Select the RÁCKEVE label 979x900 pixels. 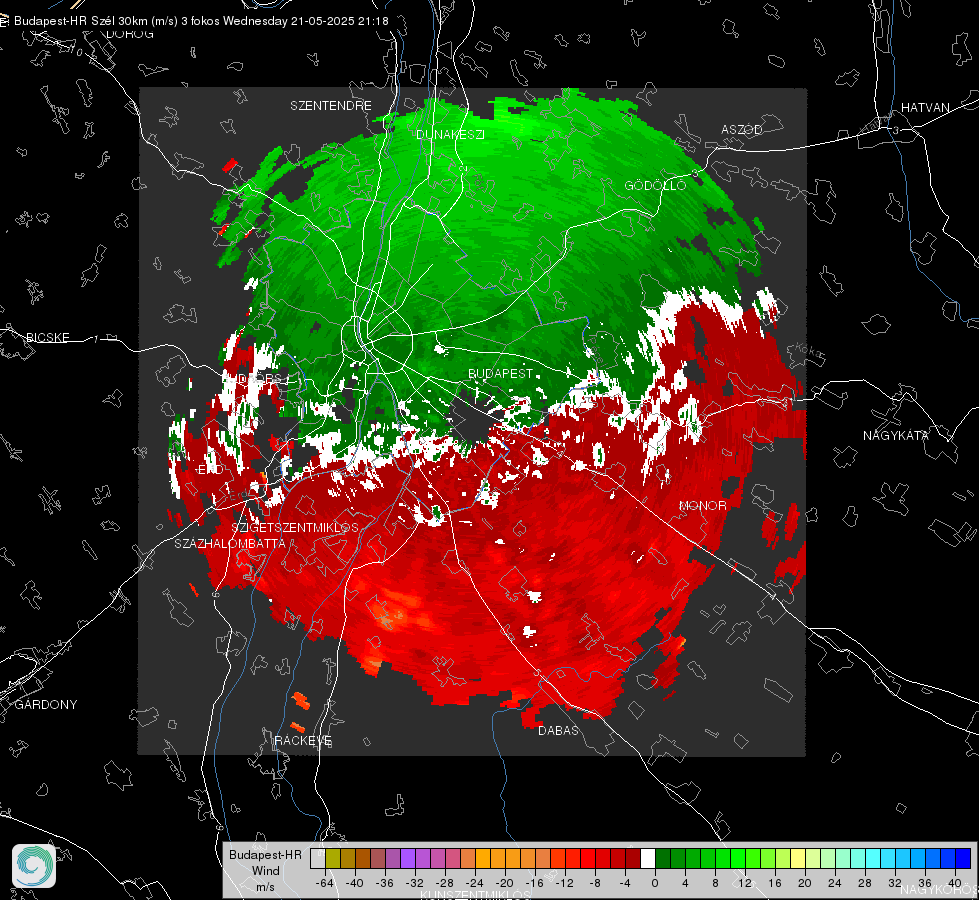tap(303, 740)
